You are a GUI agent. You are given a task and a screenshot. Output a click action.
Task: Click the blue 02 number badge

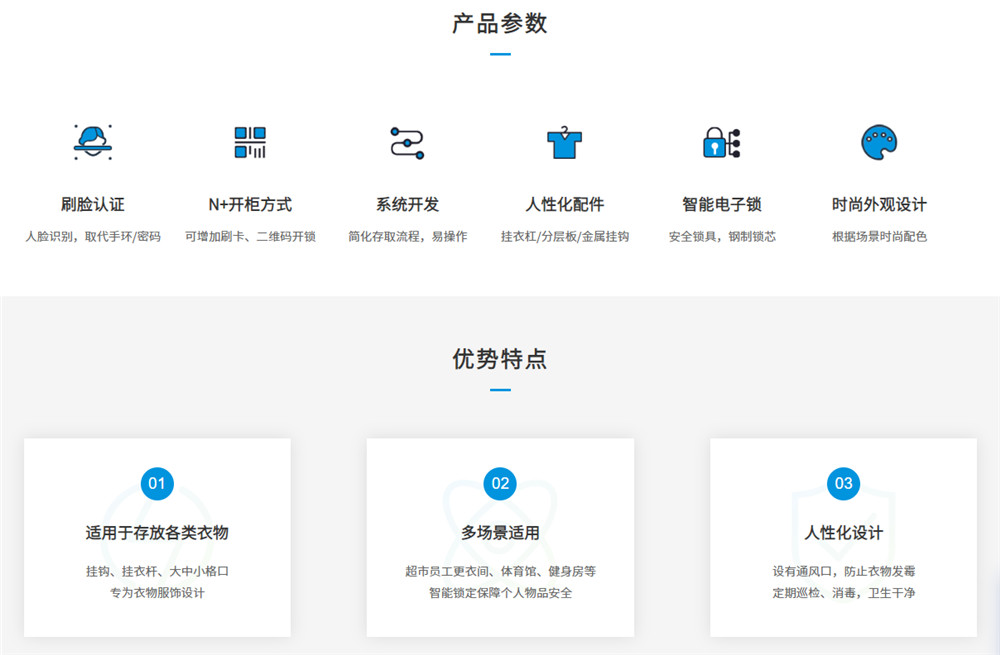pyautogui.click(x=500, y=484)
